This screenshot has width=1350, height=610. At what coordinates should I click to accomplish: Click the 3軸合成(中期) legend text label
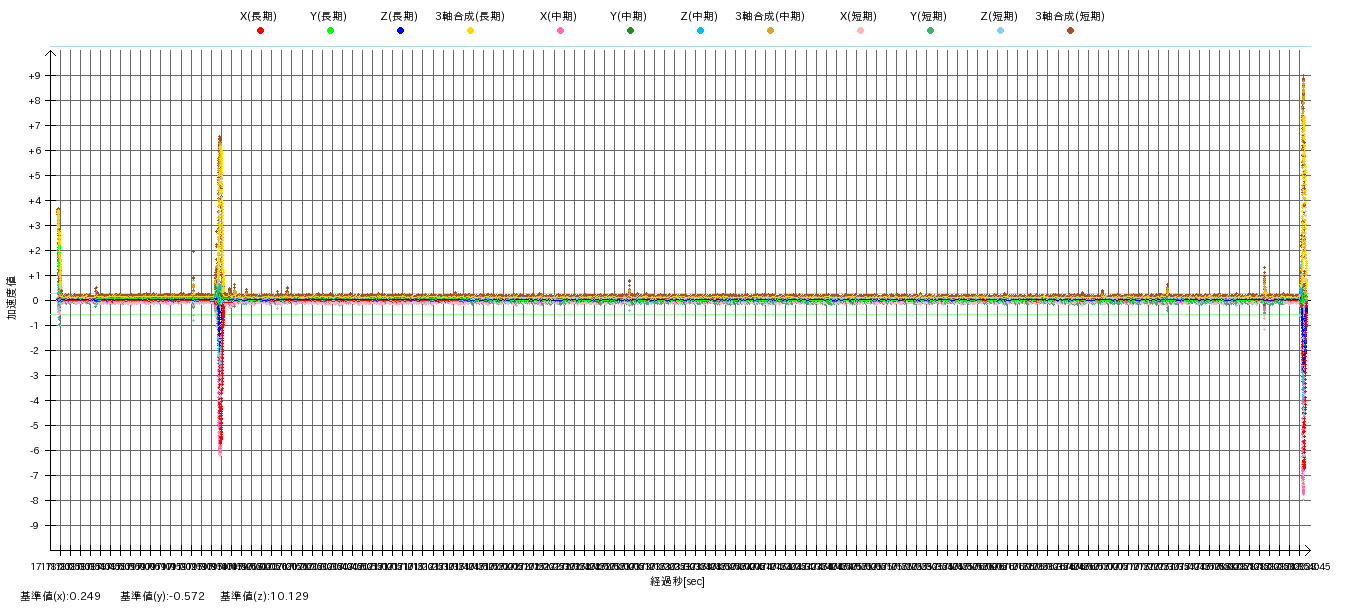click(x=769, y=16)
